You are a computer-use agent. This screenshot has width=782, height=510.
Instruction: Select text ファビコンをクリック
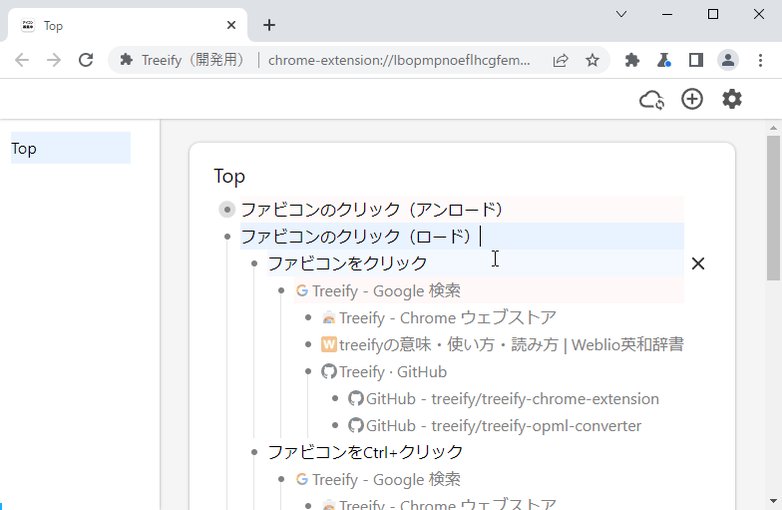click(x=347, y=263)
